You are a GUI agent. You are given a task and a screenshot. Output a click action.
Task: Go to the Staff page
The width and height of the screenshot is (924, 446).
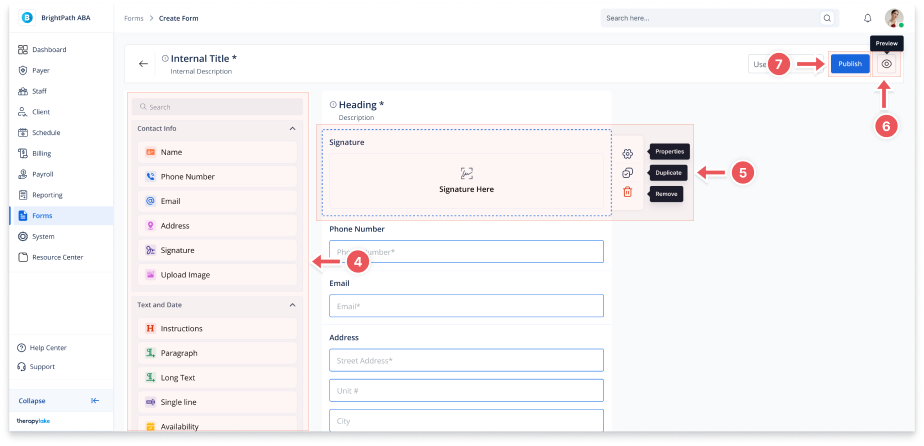pyautogui.click(x=61, y=91)
